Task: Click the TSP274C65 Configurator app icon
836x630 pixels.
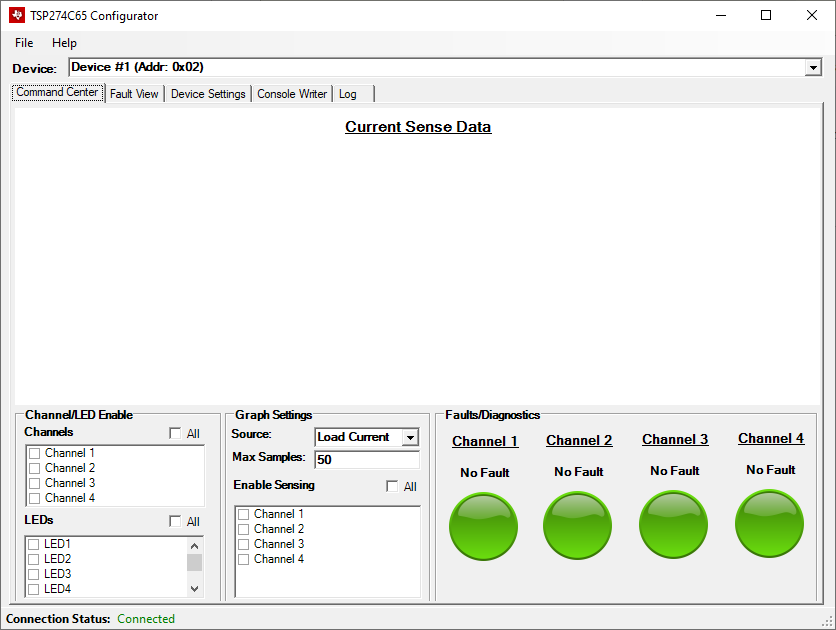Action: [x=16, y=16]
